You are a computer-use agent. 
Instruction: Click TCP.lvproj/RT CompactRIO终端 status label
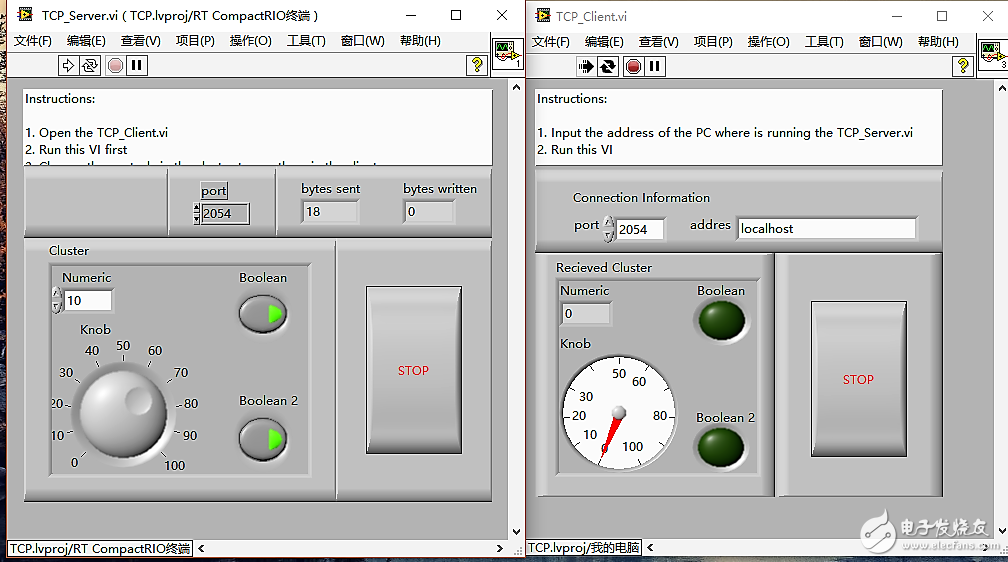(100, 548)
